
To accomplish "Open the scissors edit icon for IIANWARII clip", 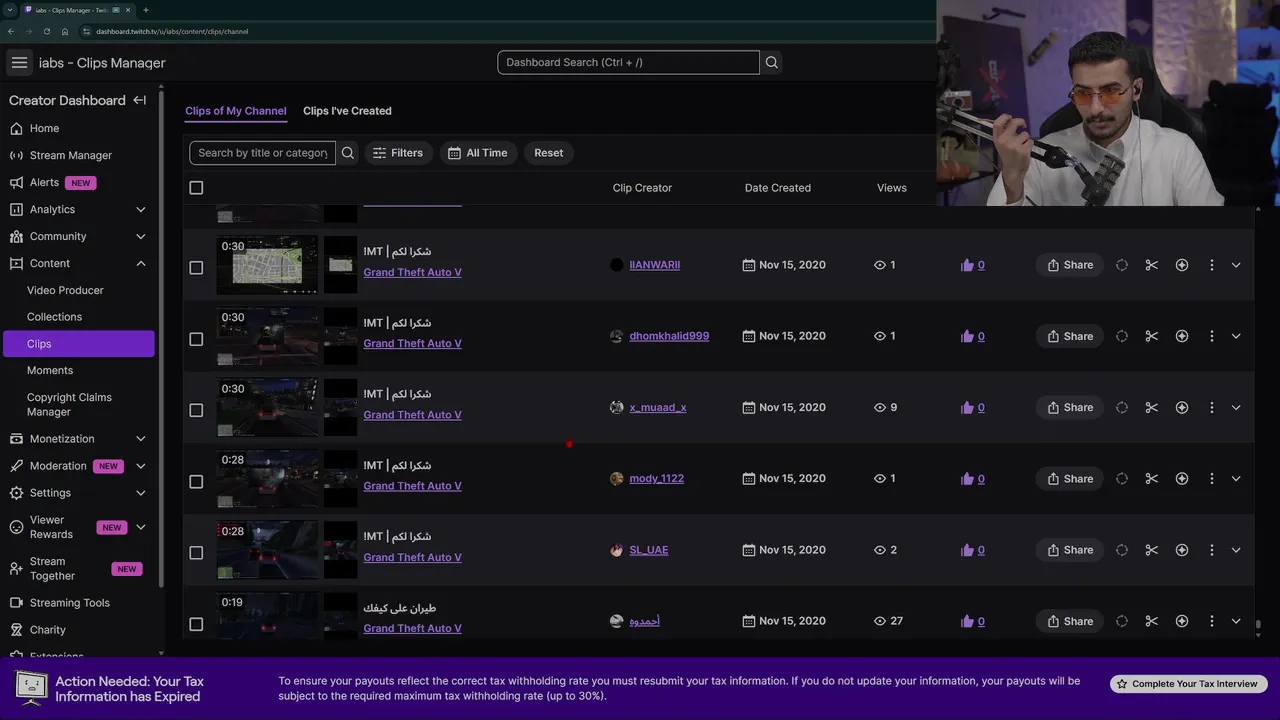I will point(1151,265).
